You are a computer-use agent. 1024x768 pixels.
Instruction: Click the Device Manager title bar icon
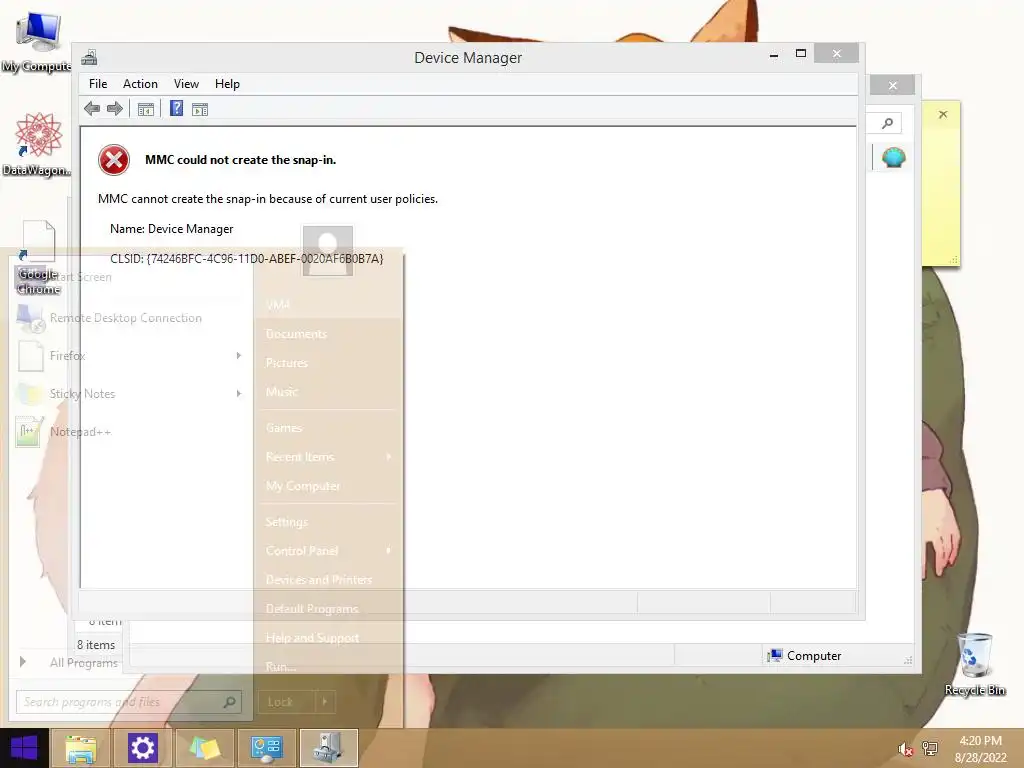(x=89, y=57)
